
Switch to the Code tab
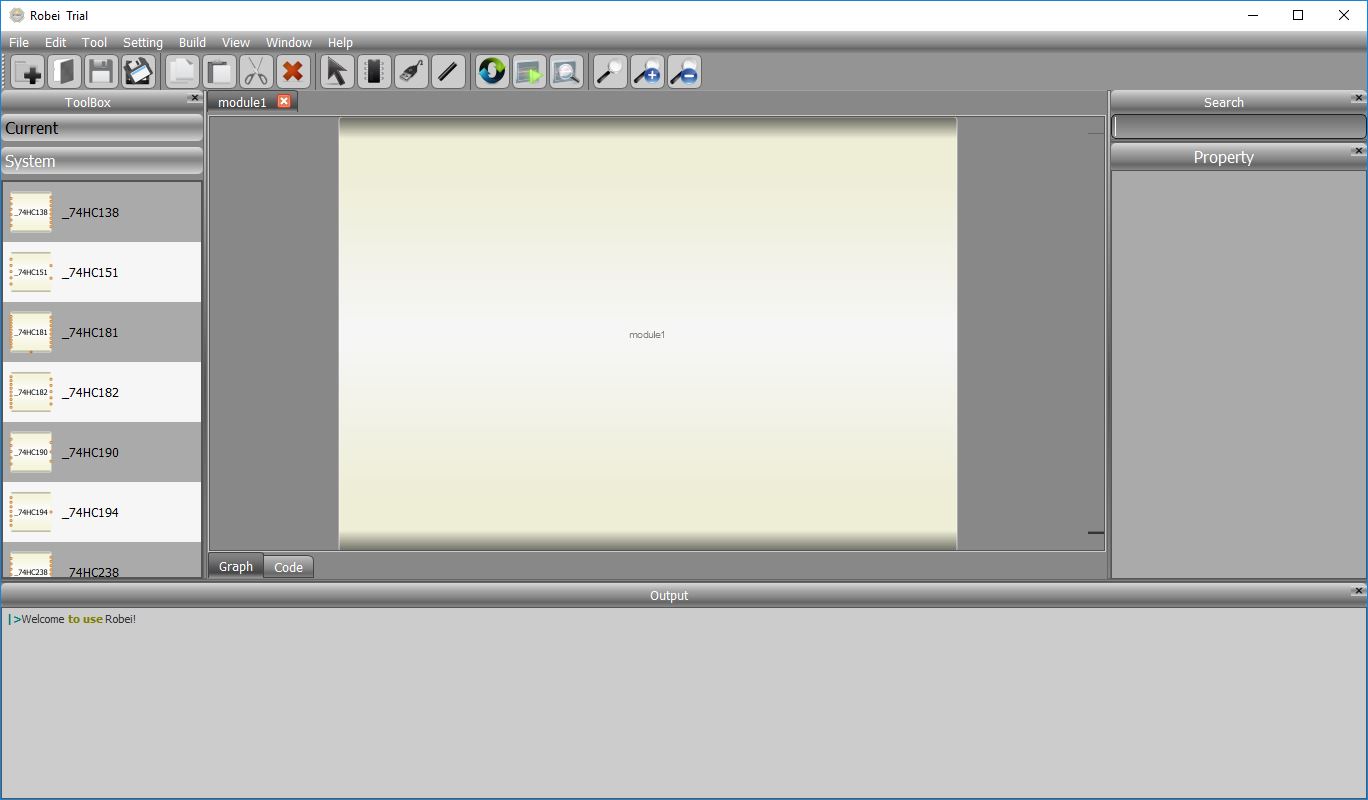click(288, 567)
